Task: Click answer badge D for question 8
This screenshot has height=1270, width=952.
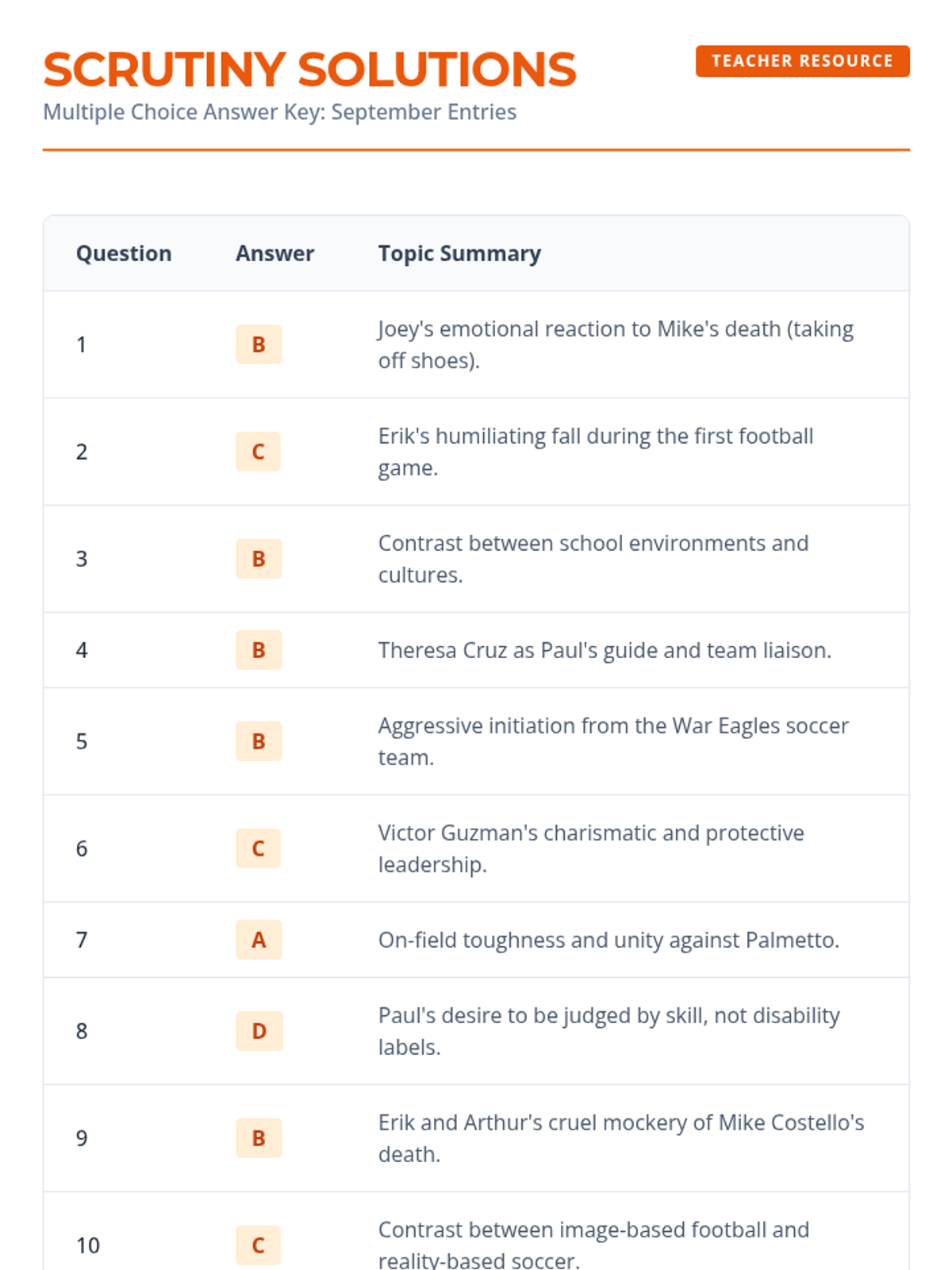Action: (x=259, y=1031)
